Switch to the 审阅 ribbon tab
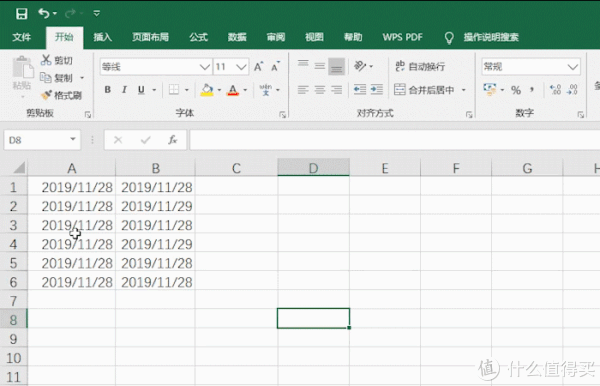The image size is (600, 386). pos(276,37)
